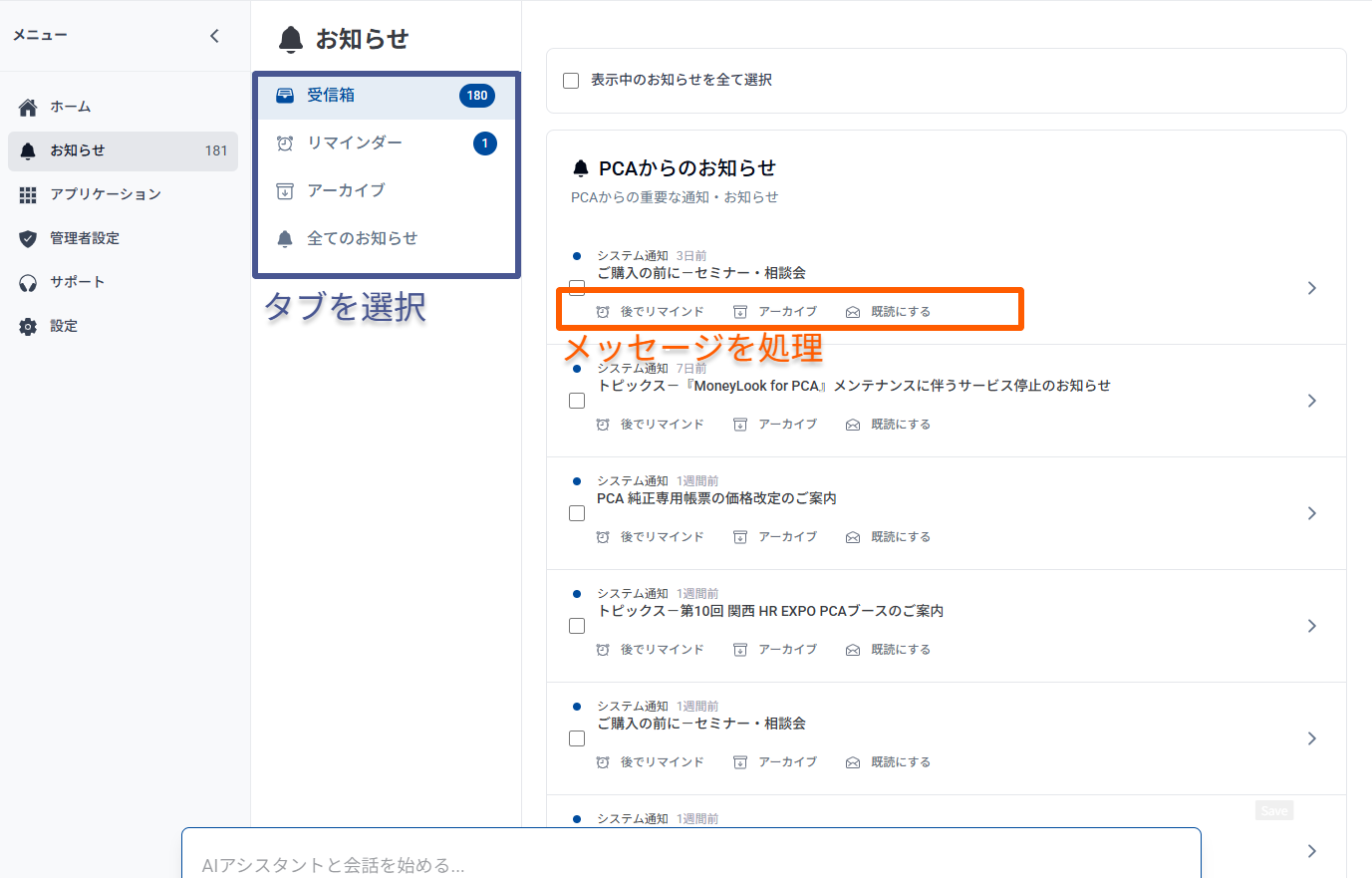This screenshot has height=878, width=1372.
Task: Check 表示中のお知らせを全て選択 checkbox
Action: point(571,81)
